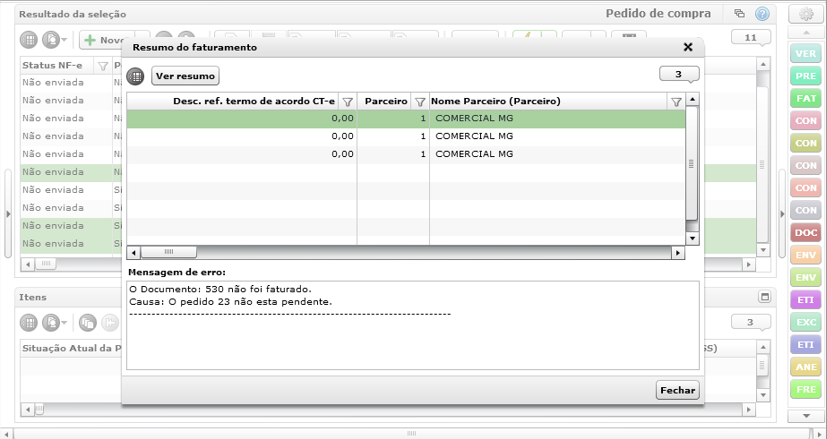The width and height of the screenshot is (827, 439).
Task: Click the pink CON sidebar button
Action: [x=806, y=121]
